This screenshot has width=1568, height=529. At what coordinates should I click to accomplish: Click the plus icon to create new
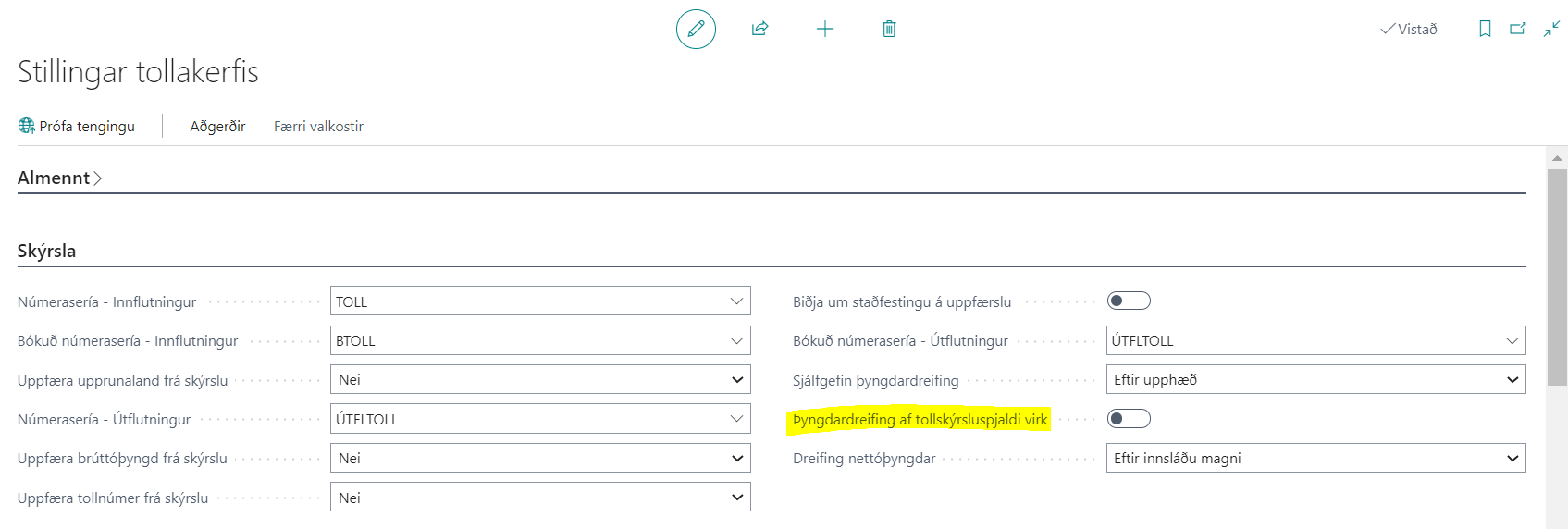(x=824, y=29)
